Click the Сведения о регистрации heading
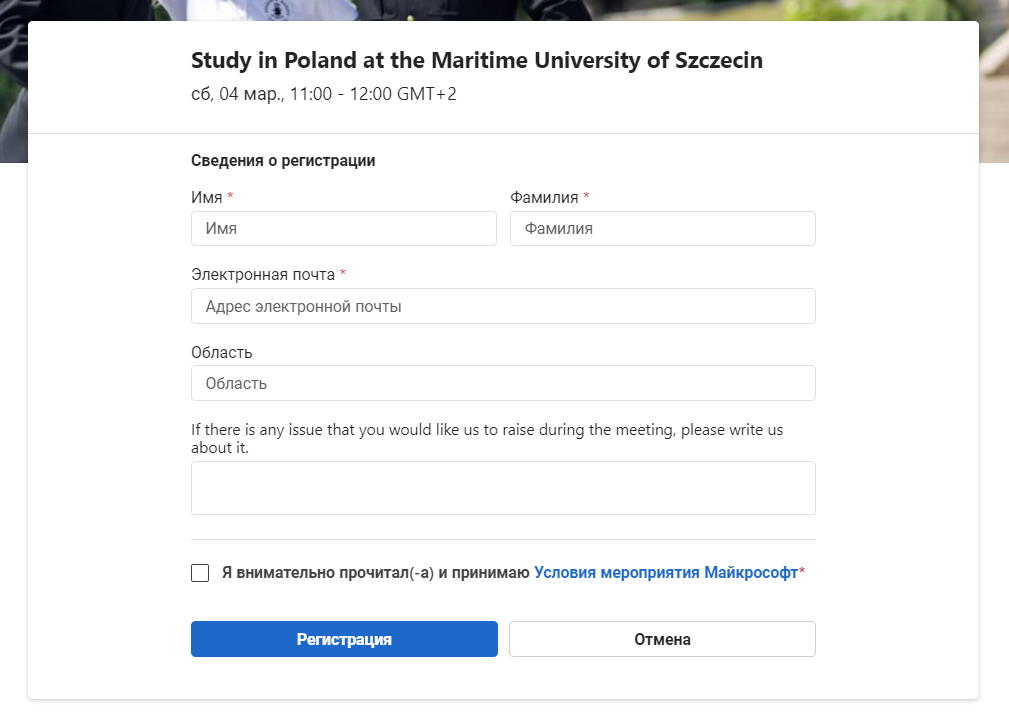The width and height of the screenshot is (1009, 727). (283, 160)
